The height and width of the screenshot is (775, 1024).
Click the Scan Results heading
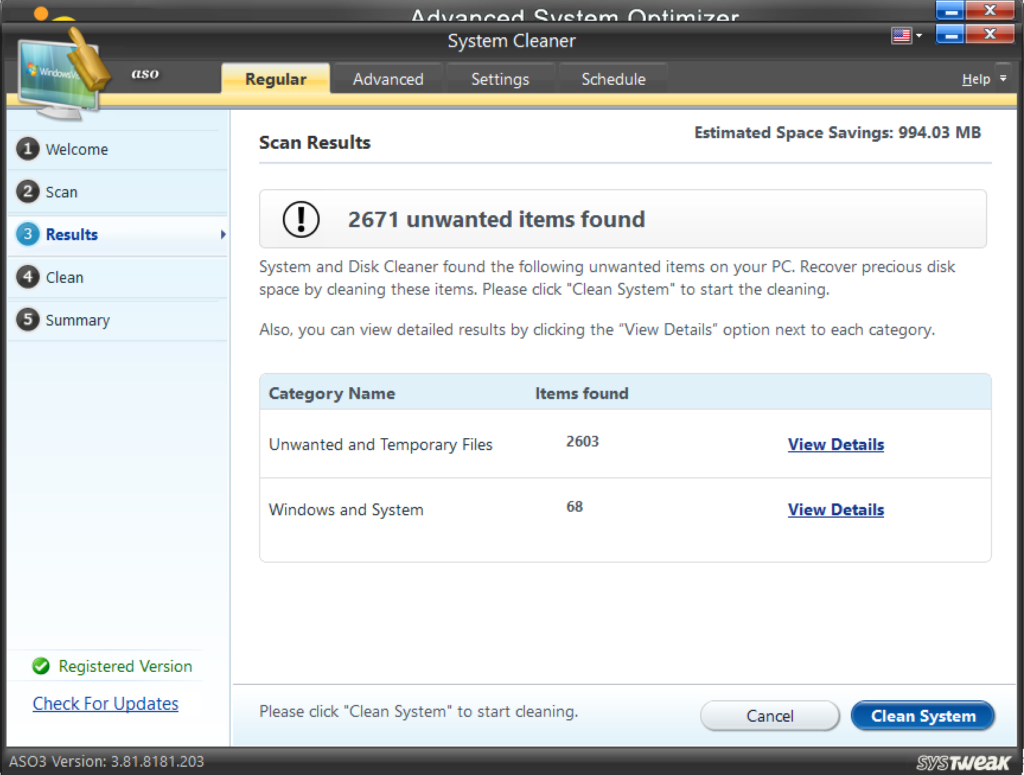click(314, 142)
